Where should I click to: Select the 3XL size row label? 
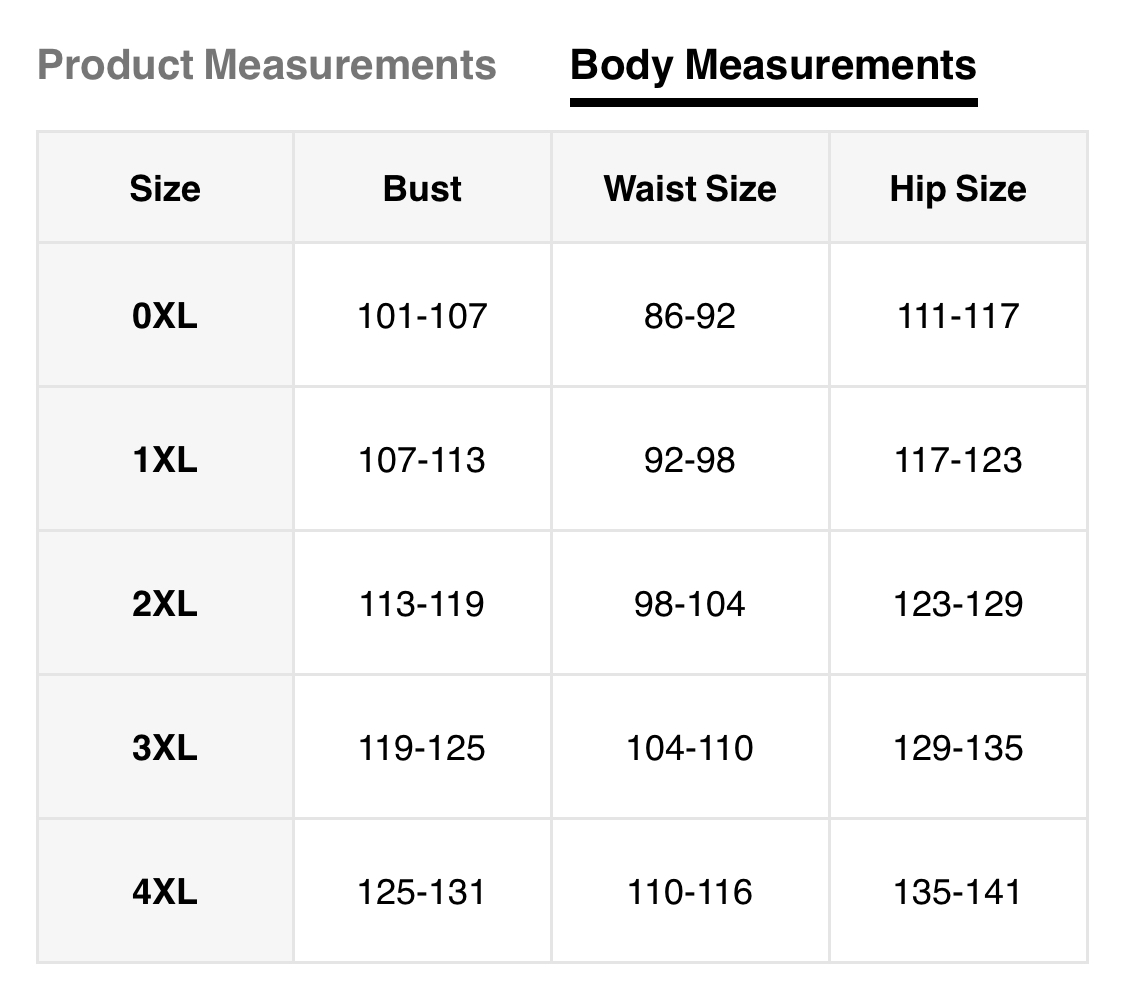pyautogui.click(x=165, y=748)
